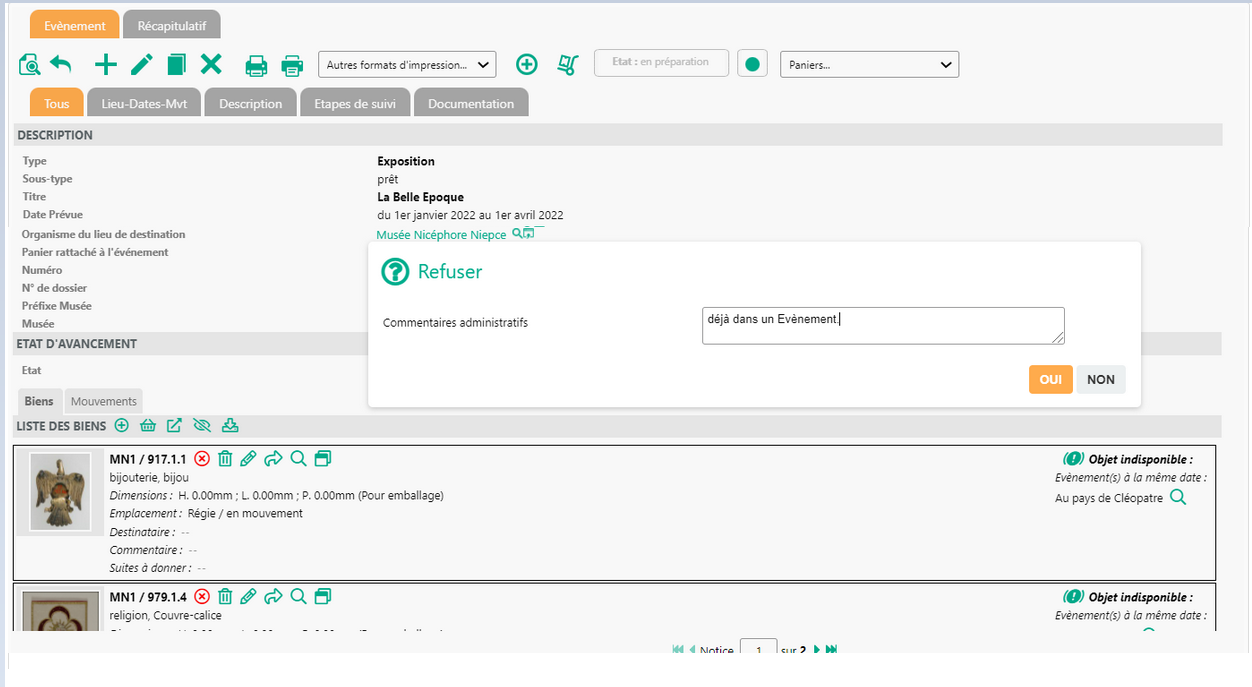This screenshot has width=1252, height=687.
Task: Click the green circle state indicator button
Action: (752, 64)
